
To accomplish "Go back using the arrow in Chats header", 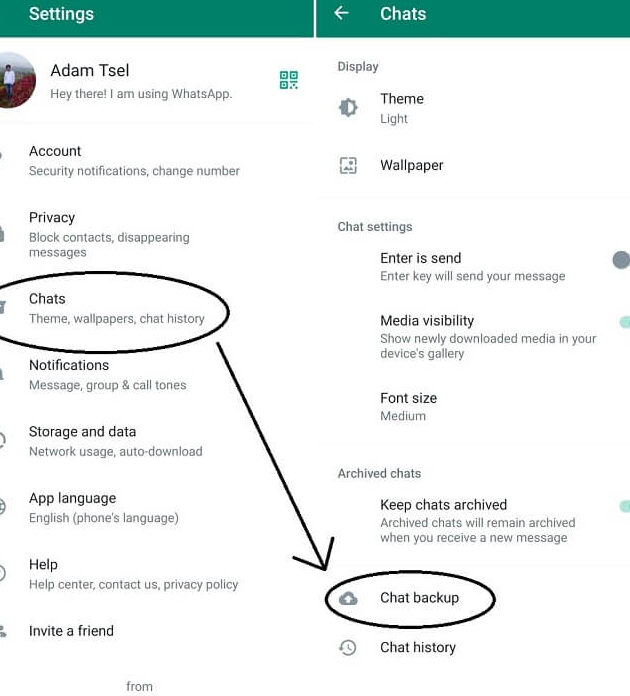I will [x=341, y=13].
